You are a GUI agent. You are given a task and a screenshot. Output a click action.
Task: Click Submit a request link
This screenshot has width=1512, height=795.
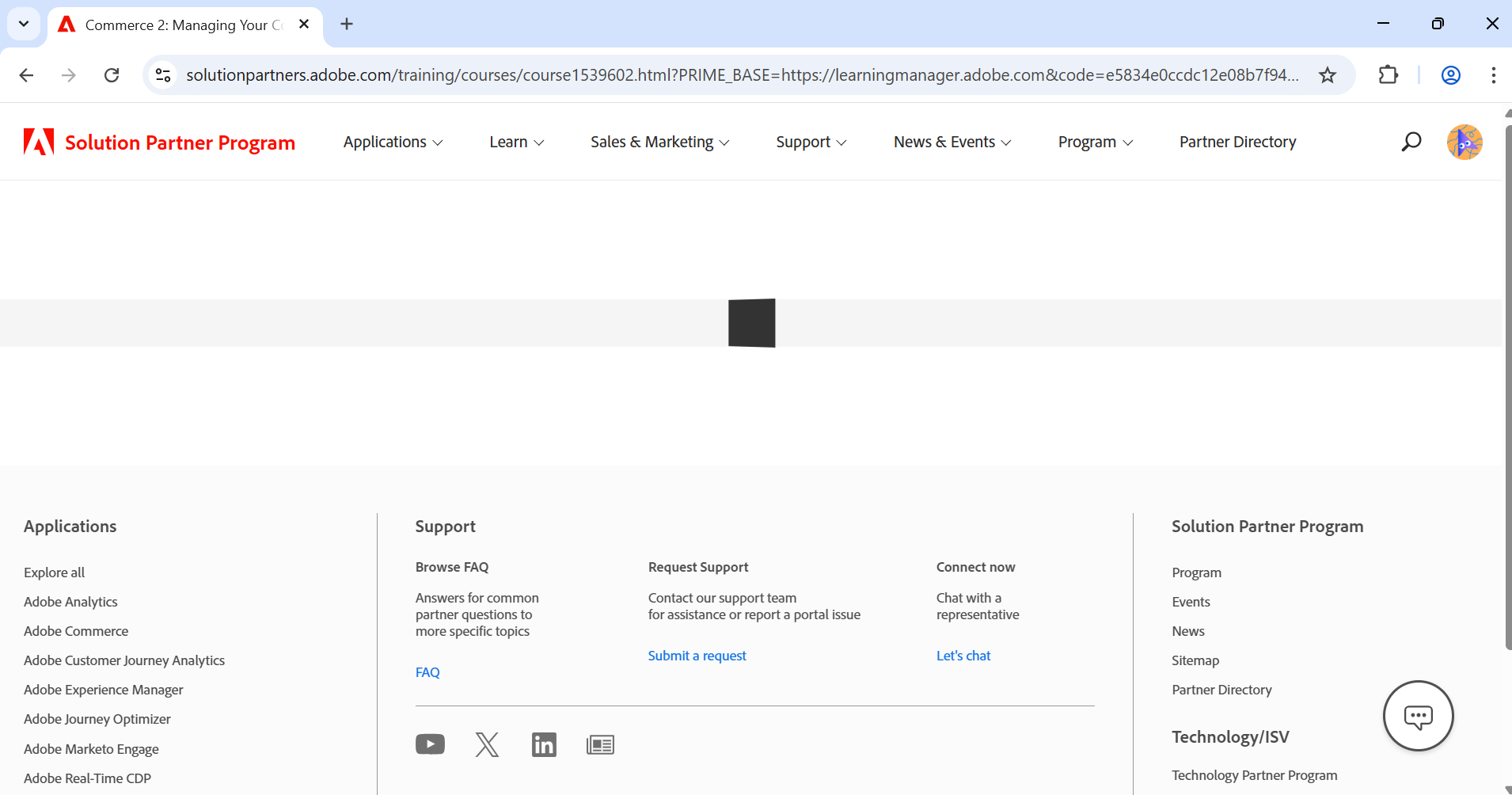coord(697,656)
